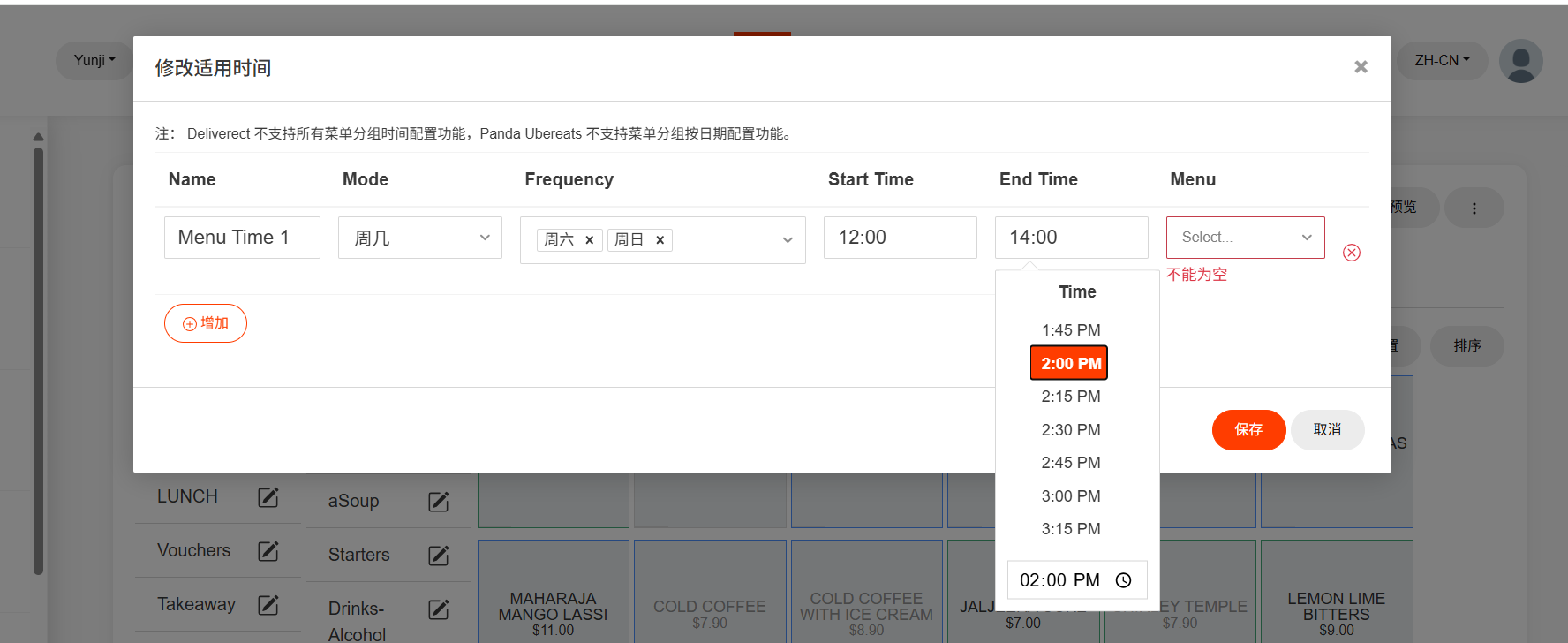Image resolution: width=1568 pixels, height=643 pixels.
Task: Click the Name field containing Menu Time 1
Action: (242, 238)
